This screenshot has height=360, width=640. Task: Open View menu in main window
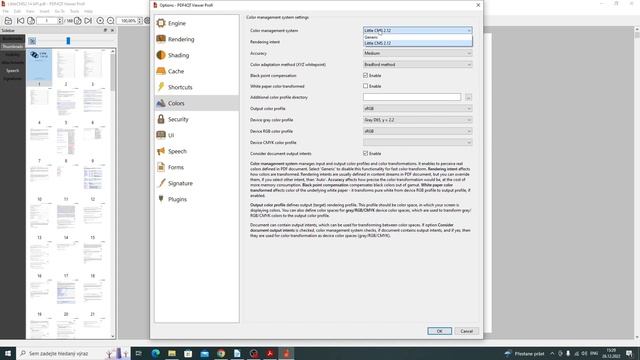coord(30,11)
